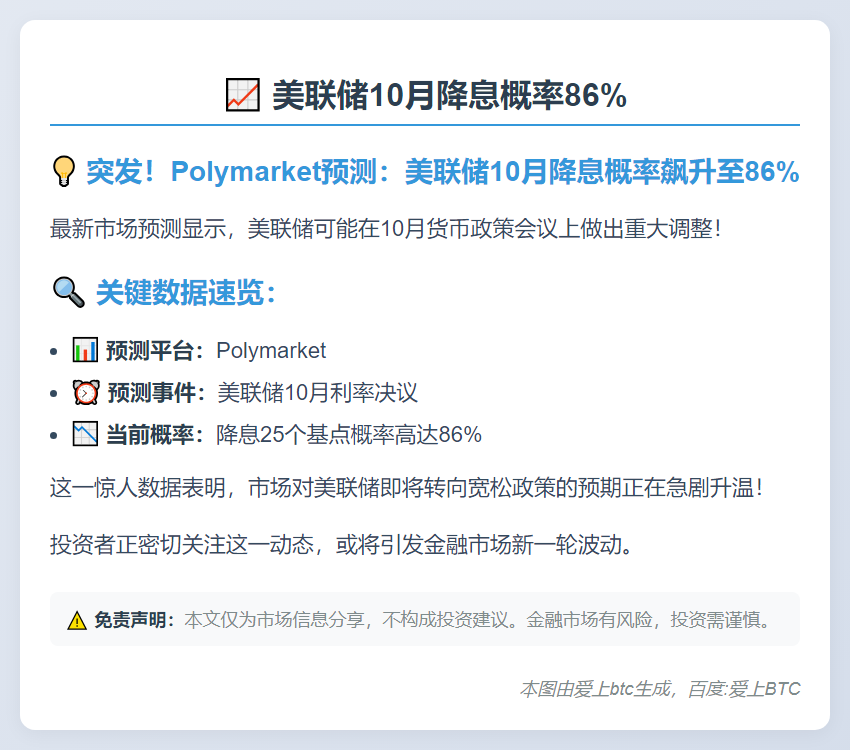Select the Polymarket platform name in list
850x750 pixels.
click(x=271, y=351)
